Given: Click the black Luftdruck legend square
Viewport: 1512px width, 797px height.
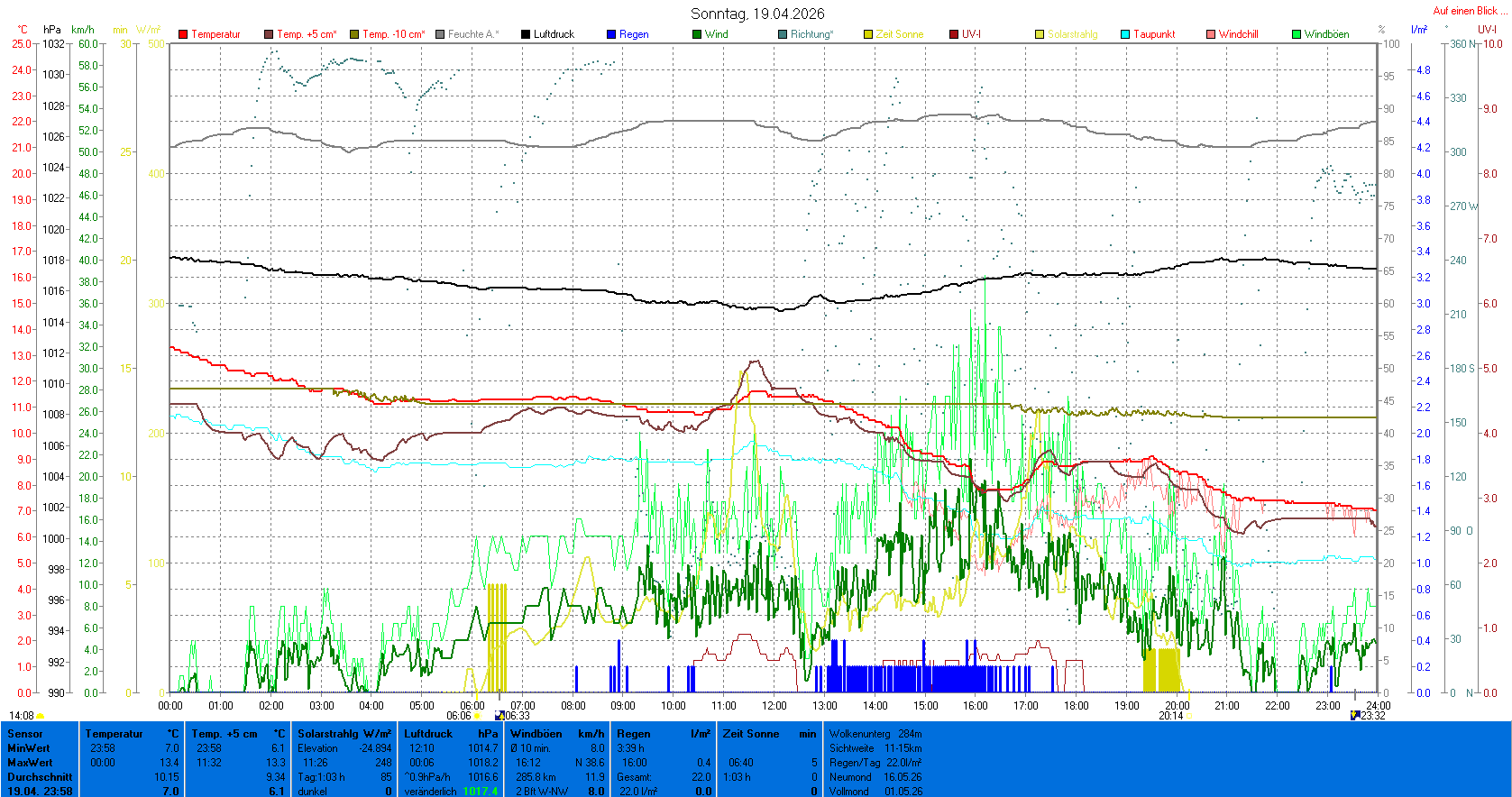Looking at the screenshot, I should [x=526, y=34].
